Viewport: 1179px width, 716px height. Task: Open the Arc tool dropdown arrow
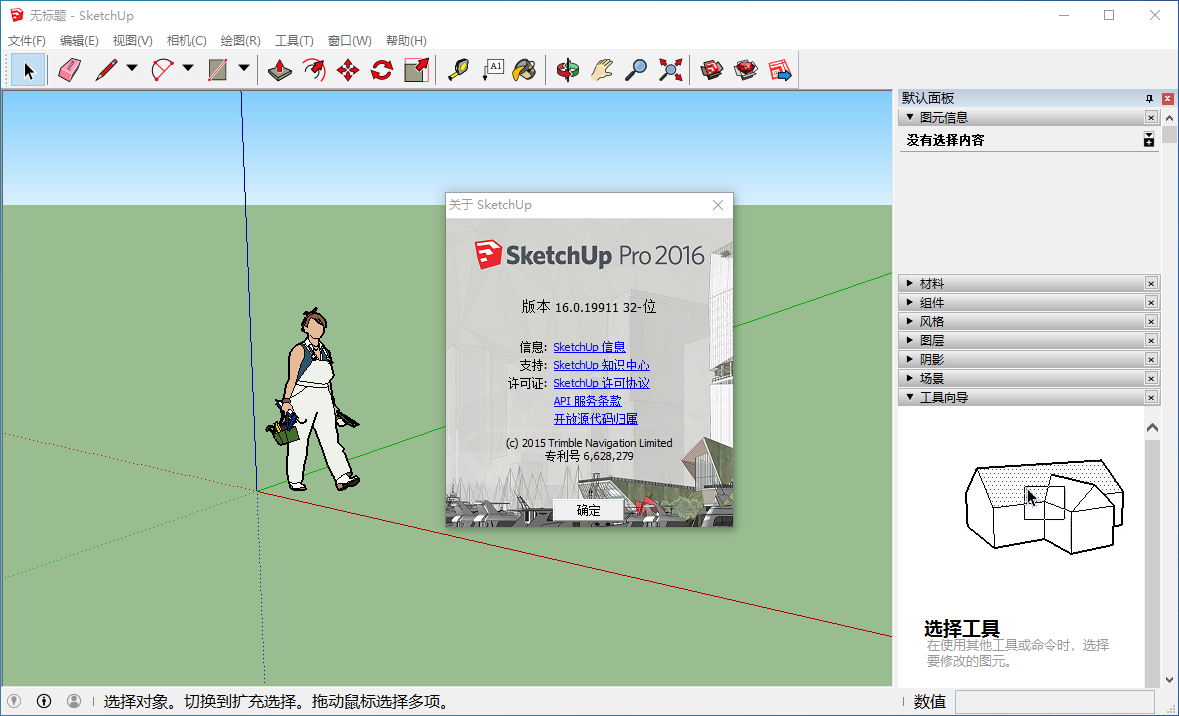(x=188, y=68)
